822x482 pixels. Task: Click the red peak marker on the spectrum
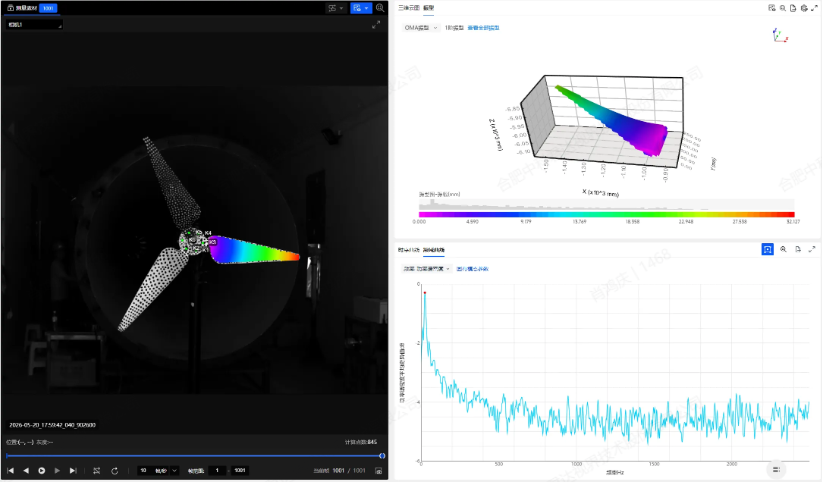coord(425,293)
